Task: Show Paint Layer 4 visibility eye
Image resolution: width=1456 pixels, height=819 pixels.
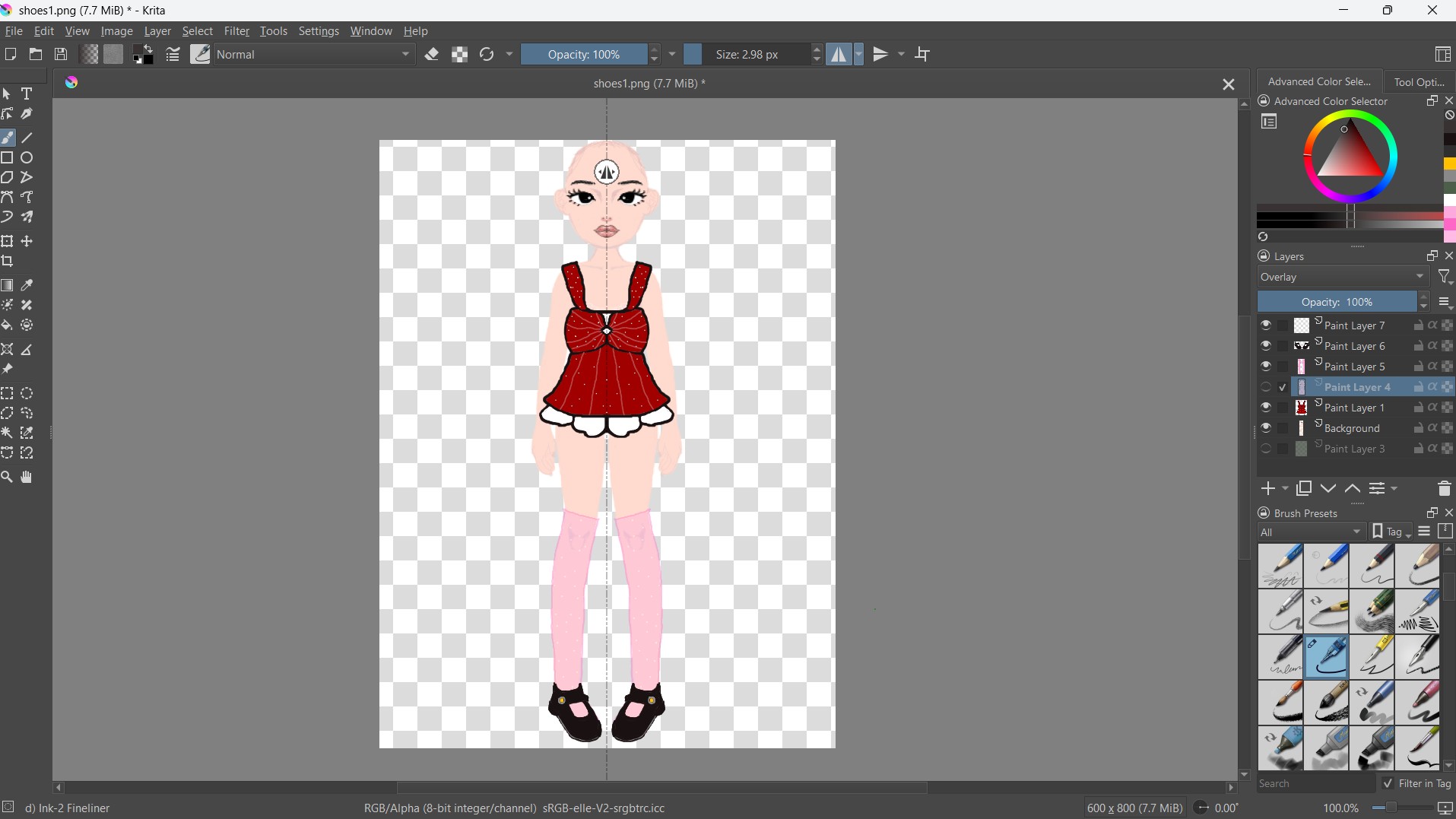Action: click(1265, 387)
